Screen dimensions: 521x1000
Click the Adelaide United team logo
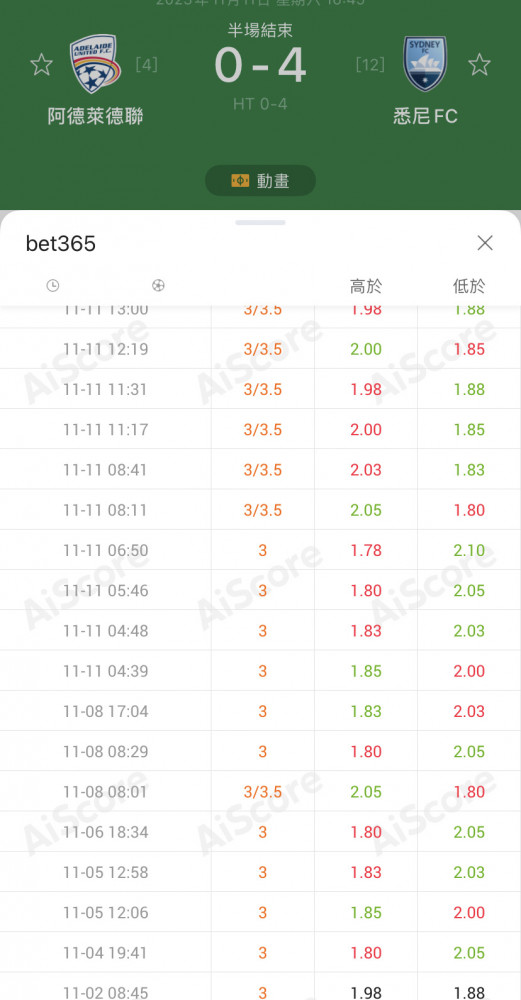coord(95,64)
